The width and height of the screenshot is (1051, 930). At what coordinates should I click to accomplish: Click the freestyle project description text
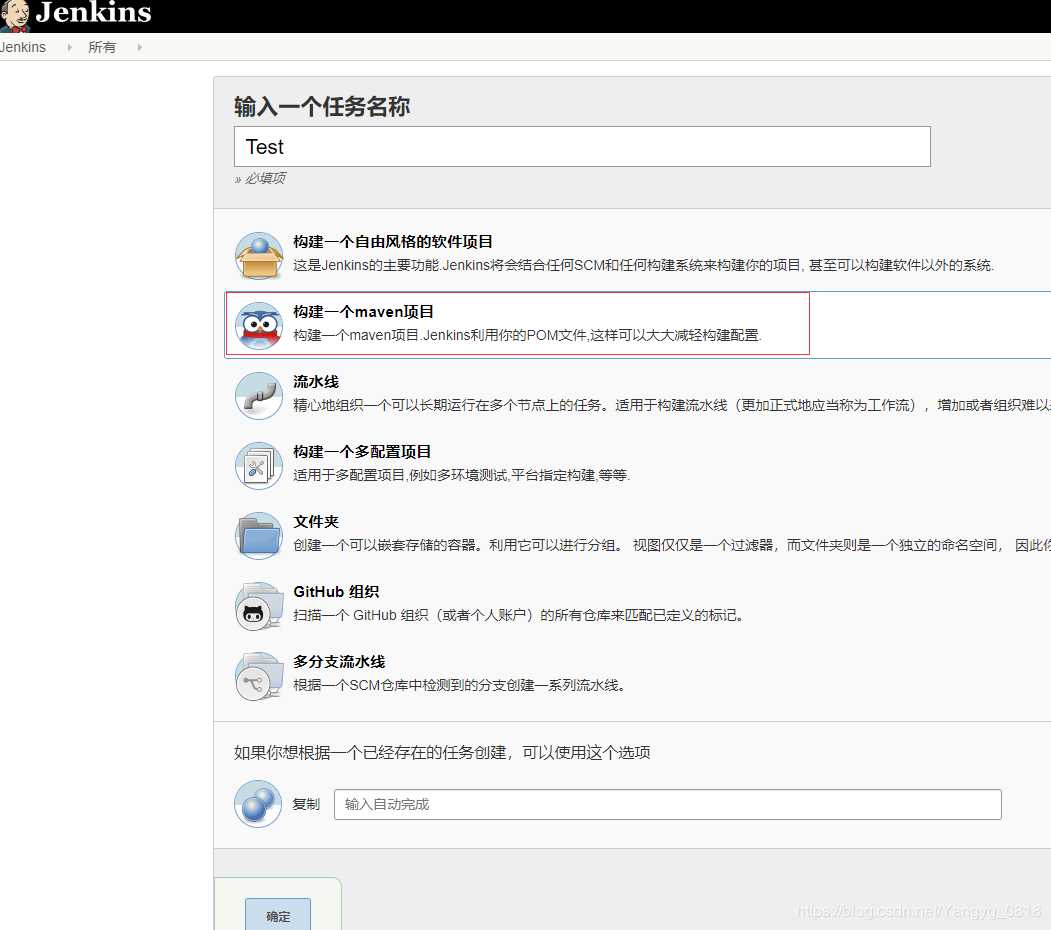pyautogui.click(x=643, y=266)
